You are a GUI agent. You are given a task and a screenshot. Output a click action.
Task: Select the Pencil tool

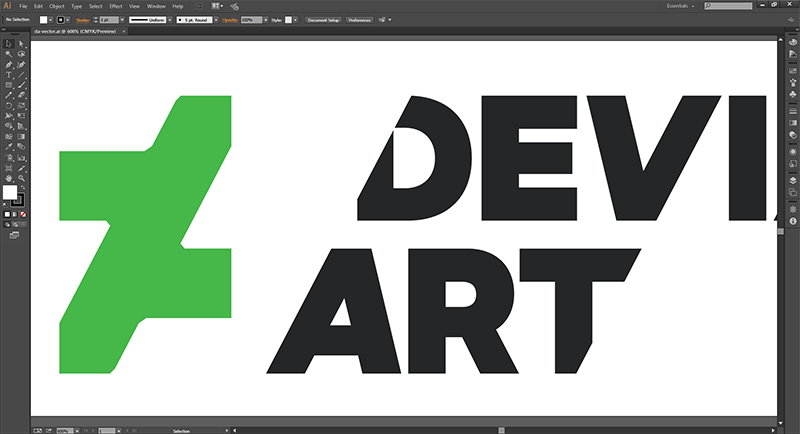coord(9,95)
